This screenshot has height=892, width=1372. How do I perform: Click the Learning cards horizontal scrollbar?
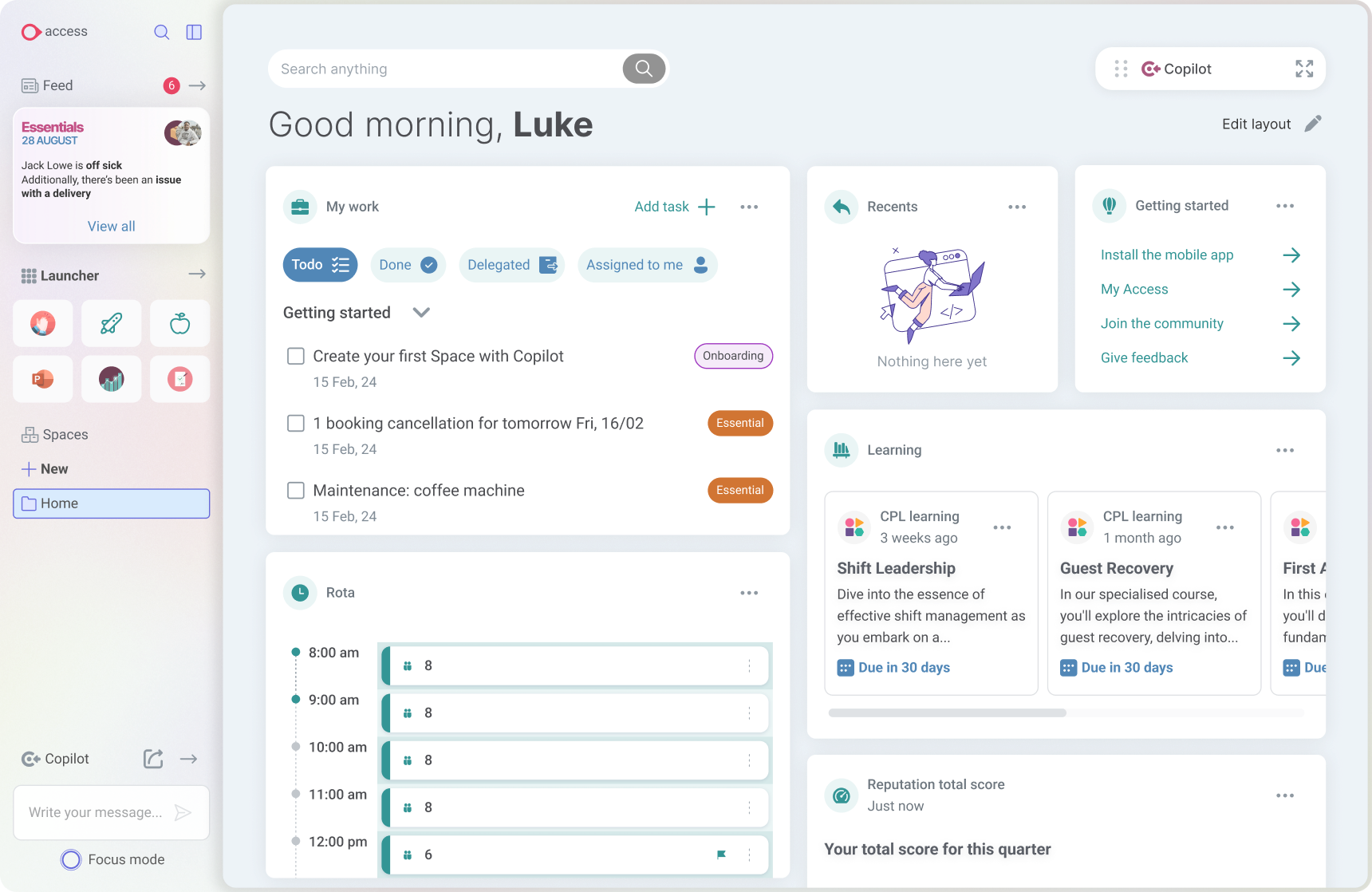coord(947,712)
